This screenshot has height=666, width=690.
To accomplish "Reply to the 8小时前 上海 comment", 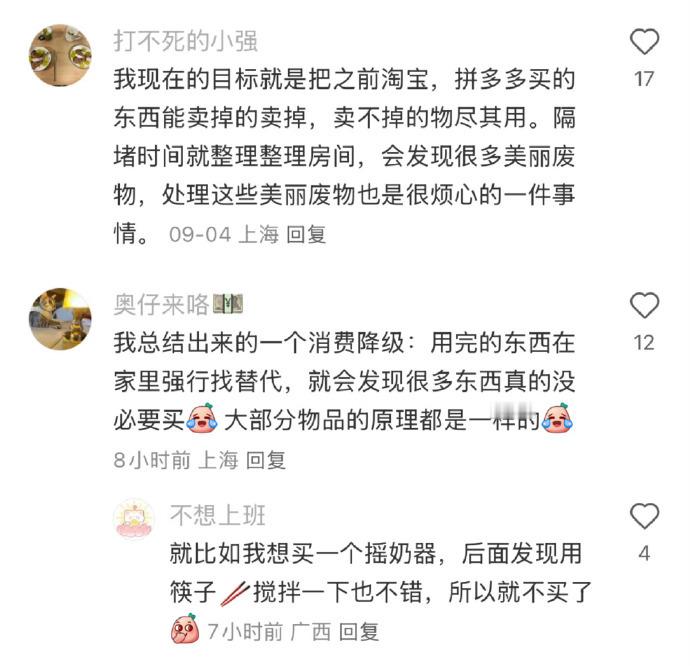I will [265, 460].
